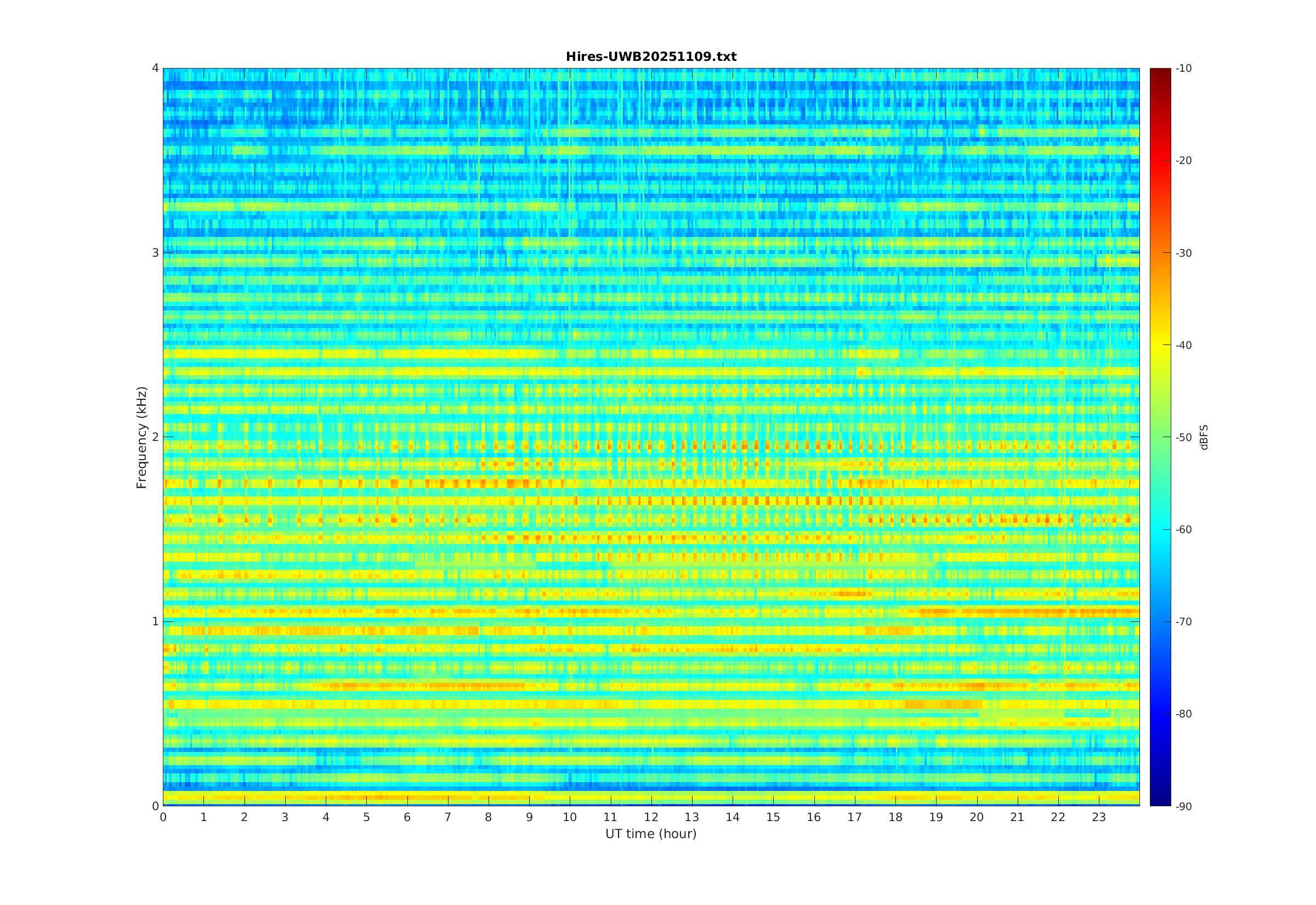The image size is (1316, 905).
Task: Click the x-axis tick label 12
Action: 651,817
